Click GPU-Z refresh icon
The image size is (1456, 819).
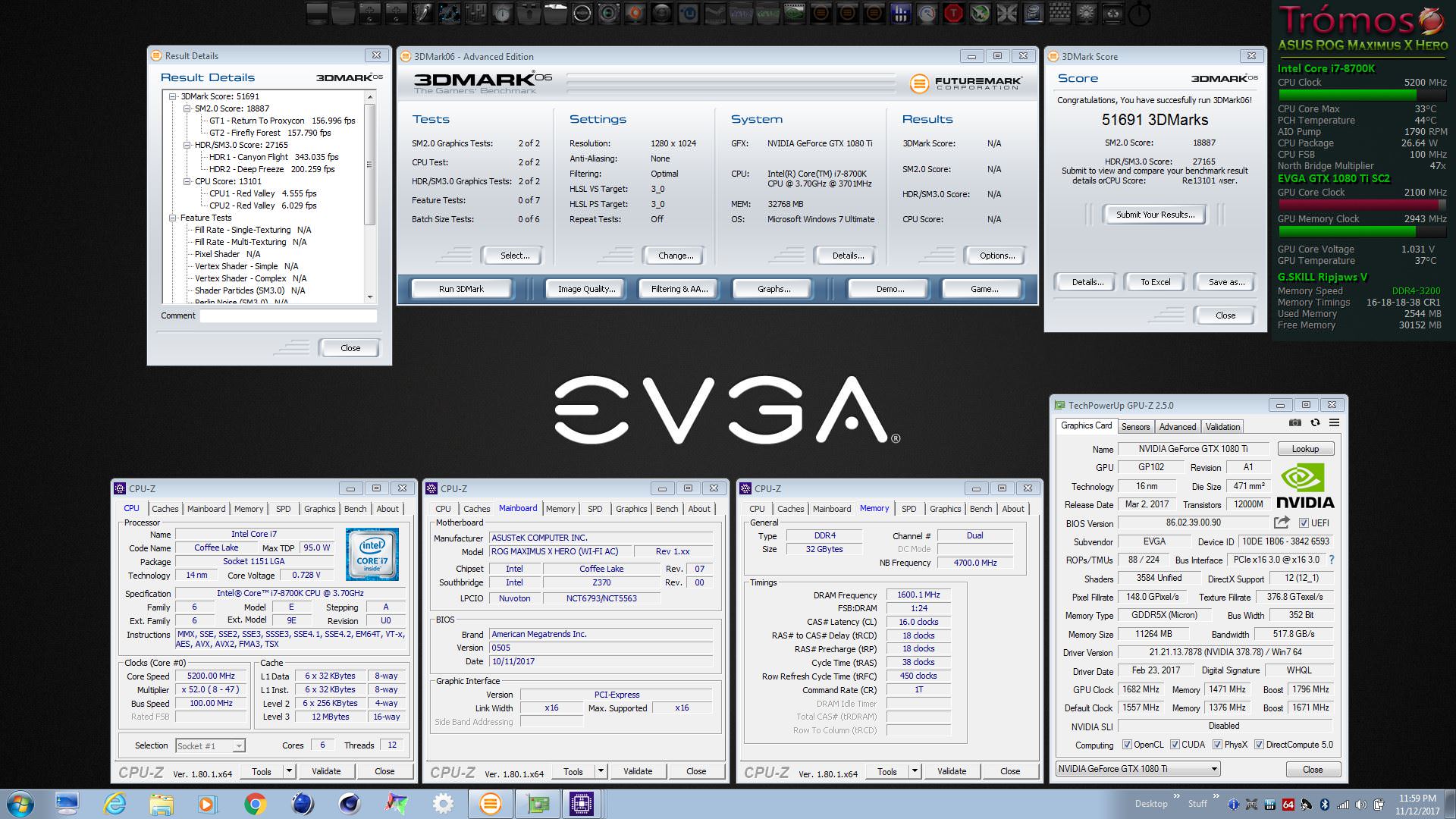pyautogui.click(x=1315, y=422)
